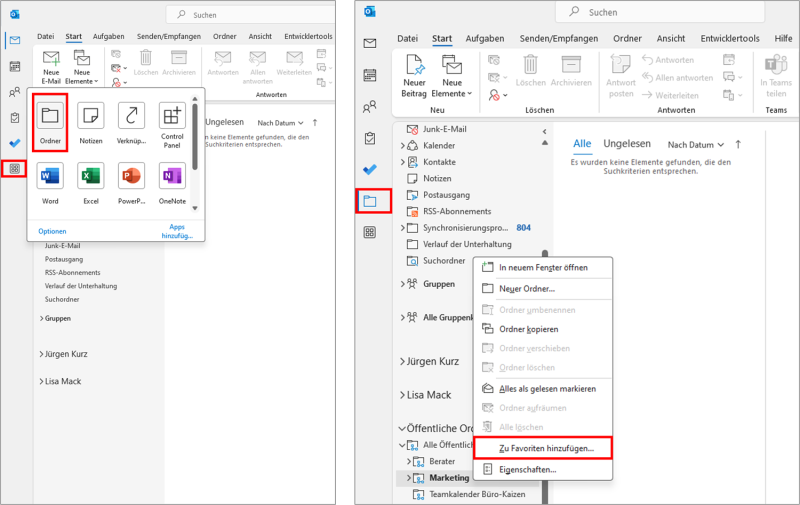Launch PowerPoint from apps flyout

coord(132,183)
